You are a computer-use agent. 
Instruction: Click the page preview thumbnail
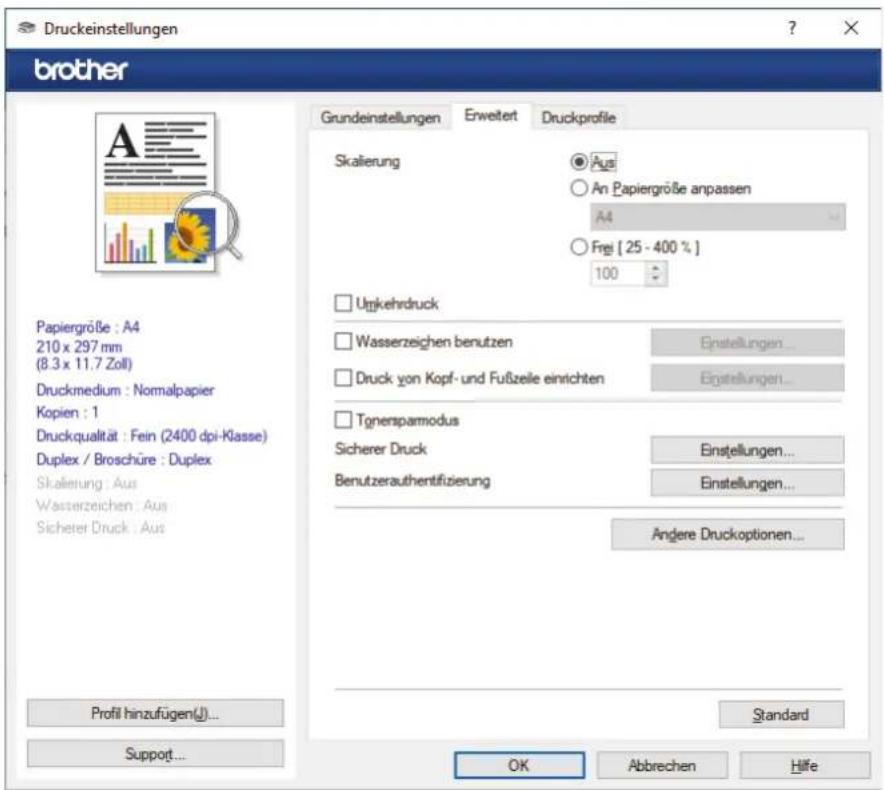[x=168, y=192]
